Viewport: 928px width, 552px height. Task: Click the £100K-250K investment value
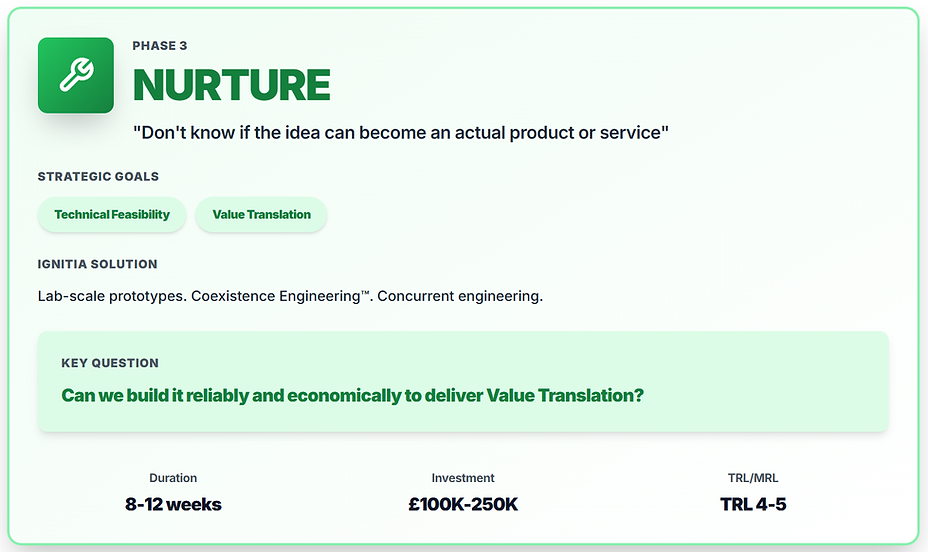click(x=463, y=504)
